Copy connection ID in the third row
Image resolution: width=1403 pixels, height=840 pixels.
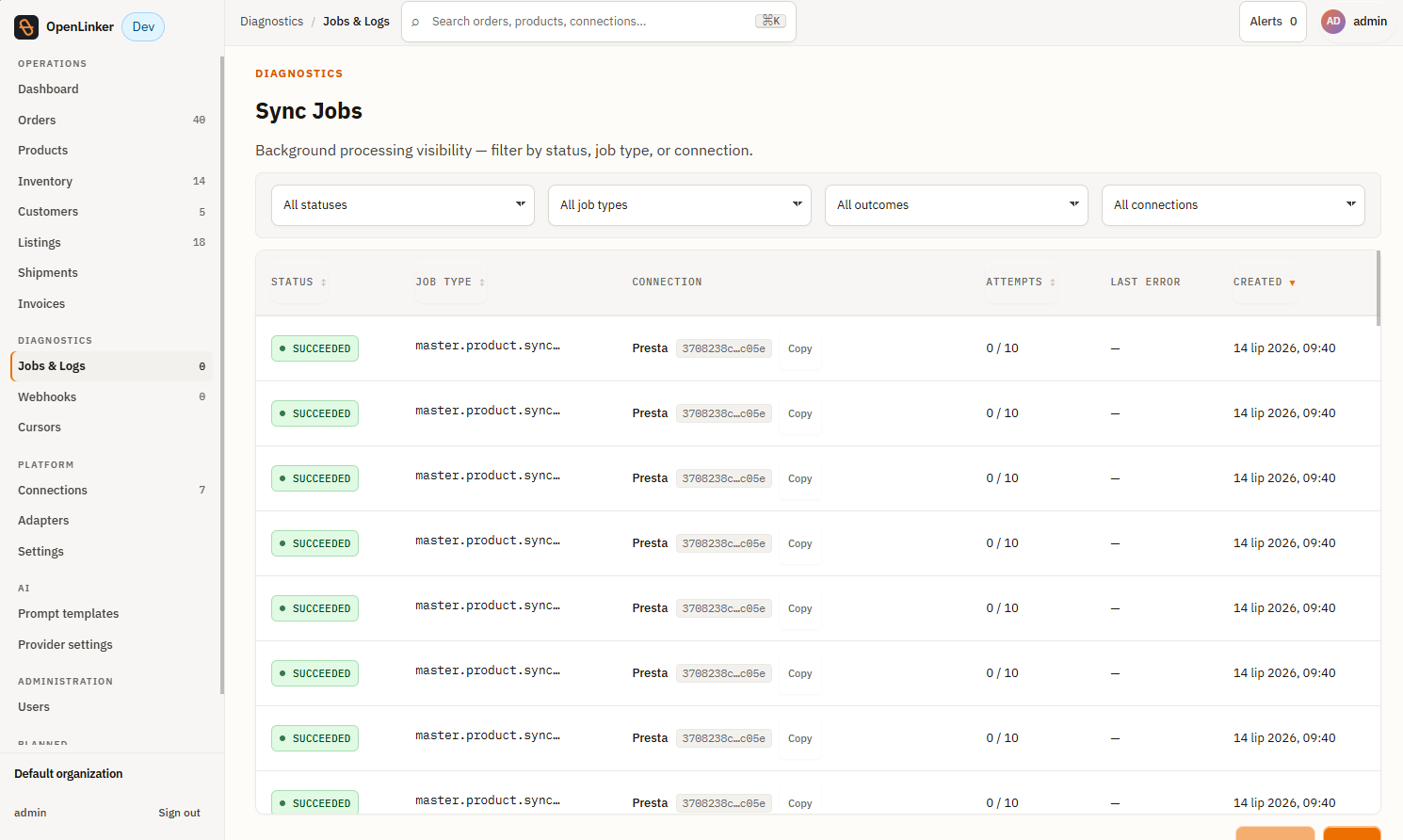point(800,478)
